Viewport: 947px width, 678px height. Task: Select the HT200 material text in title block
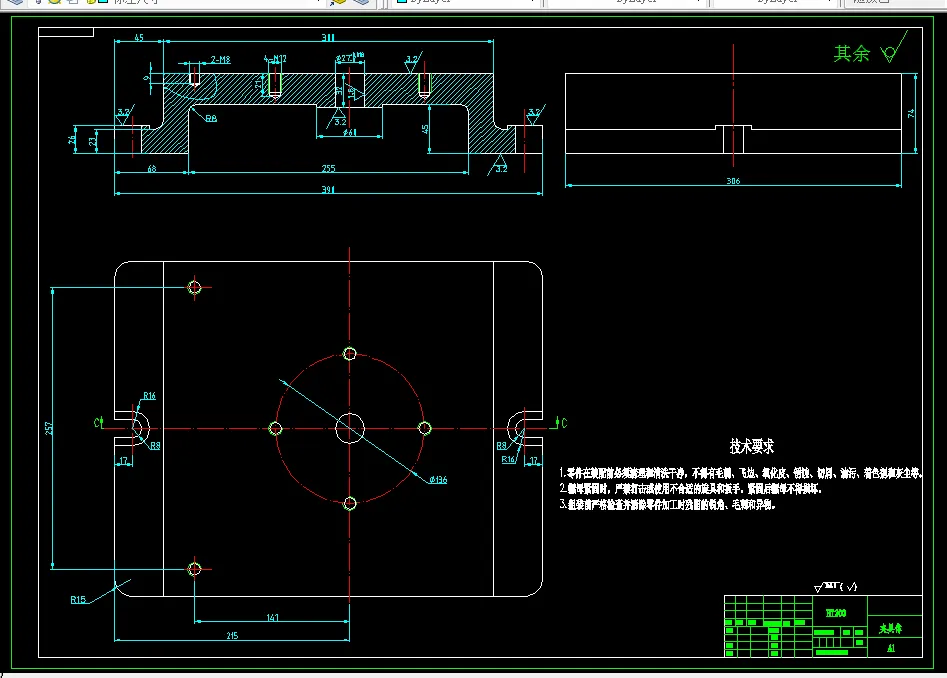836,613
